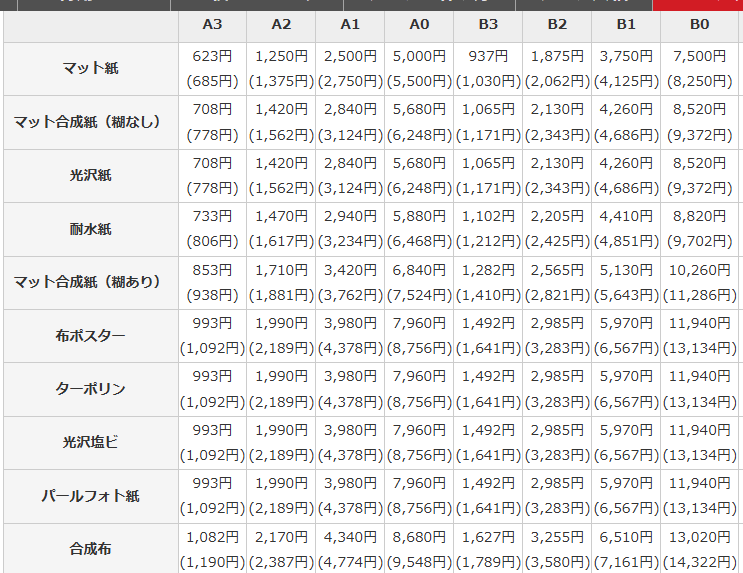Select the 合成布 row label
The height and width of the screenshot is (573, 743).
click(x=91, y=548)
